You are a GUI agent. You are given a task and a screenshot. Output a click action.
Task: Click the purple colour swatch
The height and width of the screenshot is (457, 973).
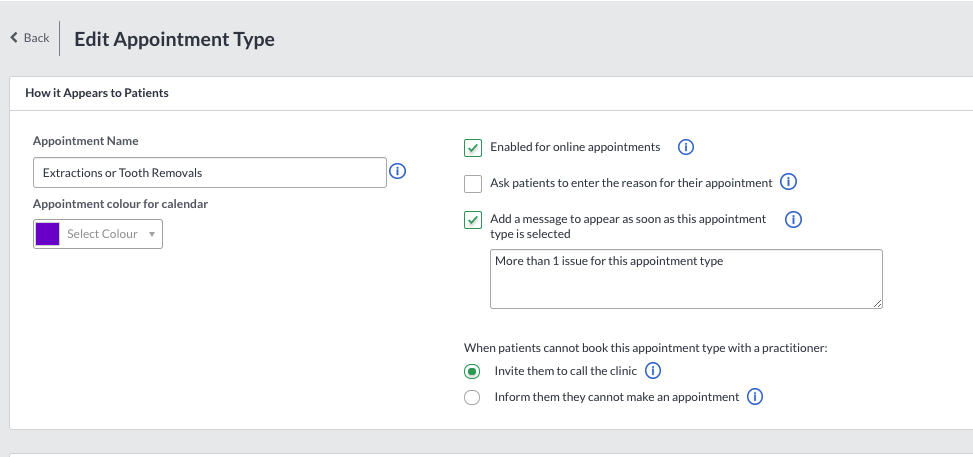[48, 234]
